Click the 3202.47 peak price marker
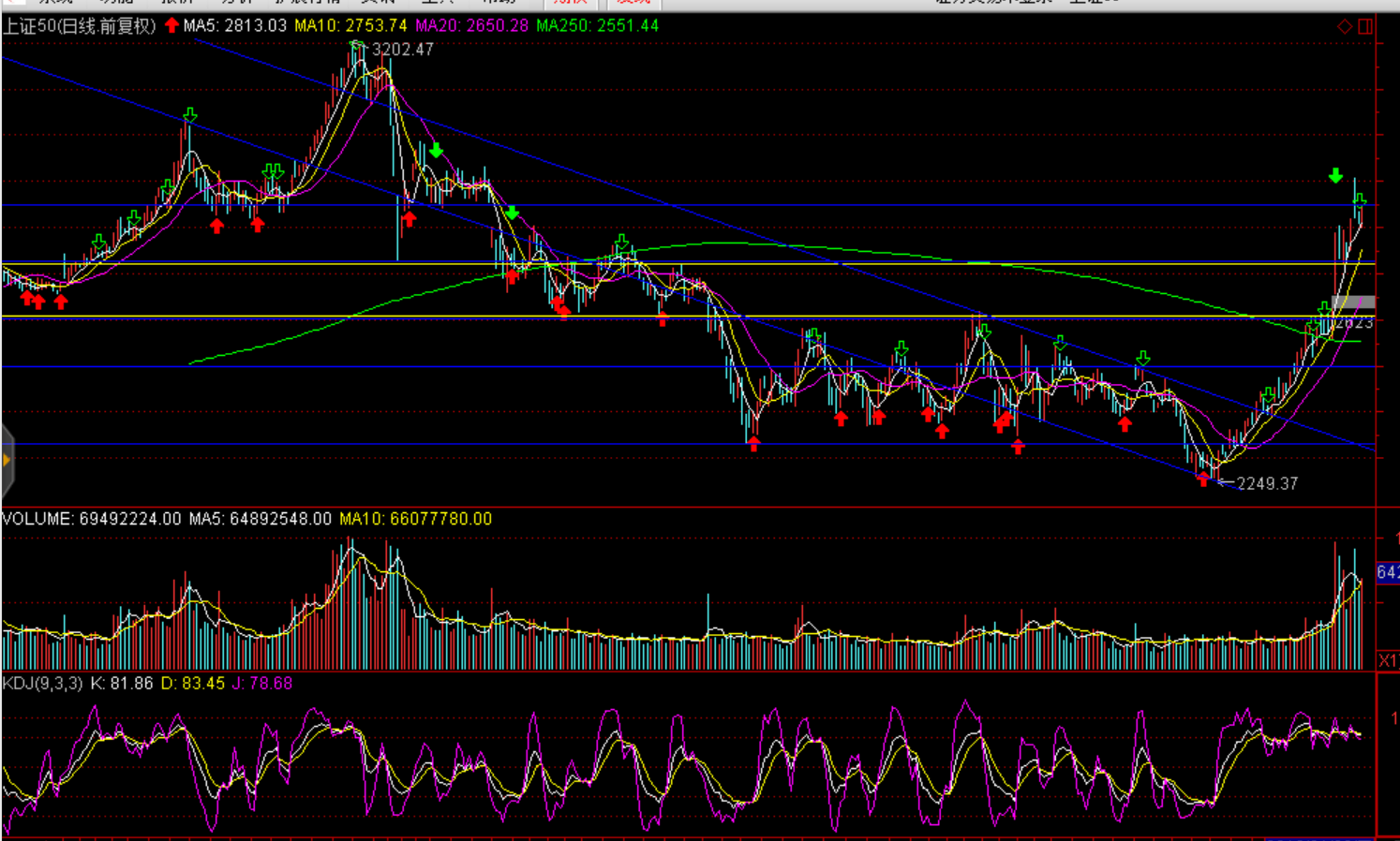Image resolution: width=1400 pixels, height=841 pixels. tap(402, 50)
